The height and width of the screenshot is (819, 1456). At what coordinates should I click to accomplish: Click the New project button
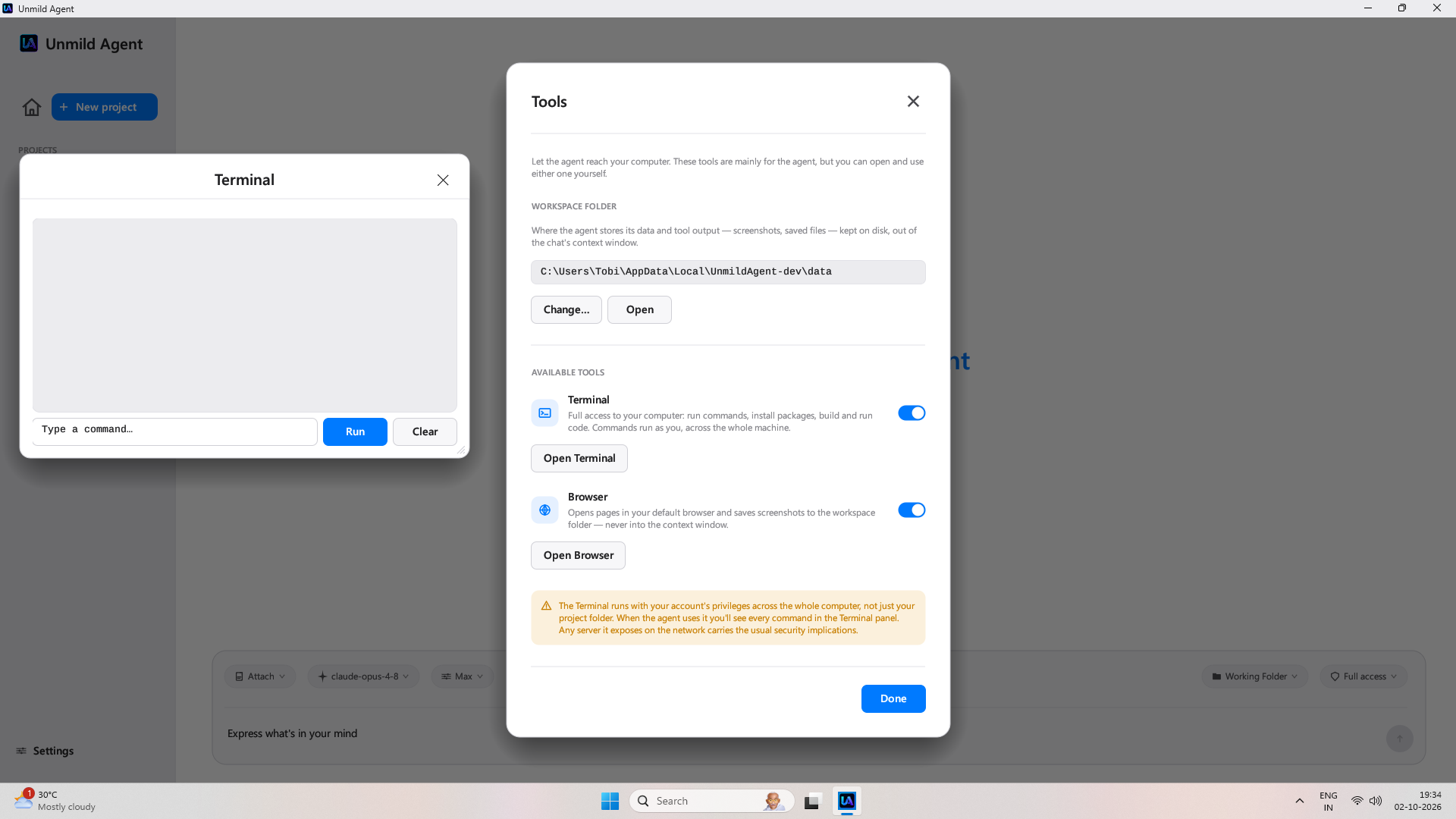pos(105,107)
